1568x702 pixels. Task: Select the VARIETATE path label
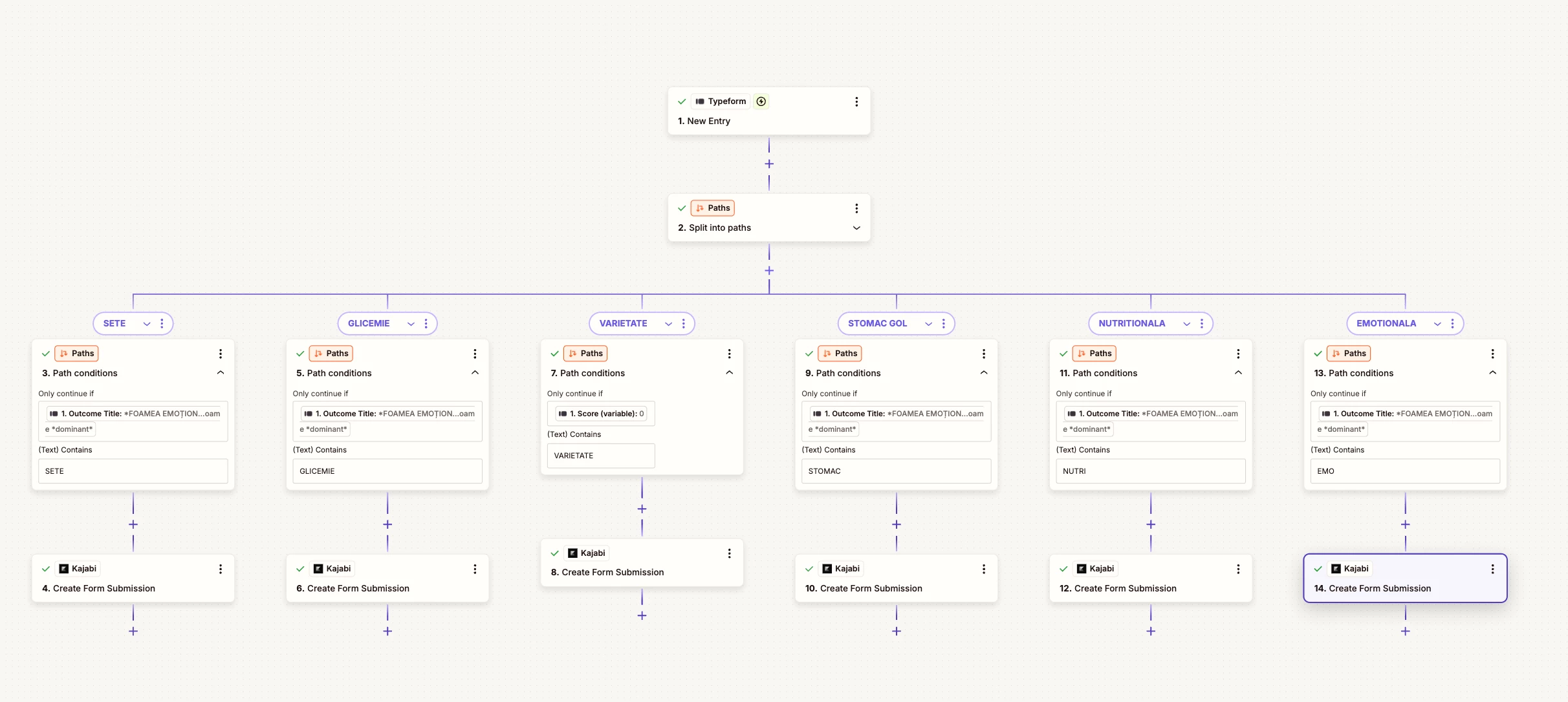coord(623,323)
